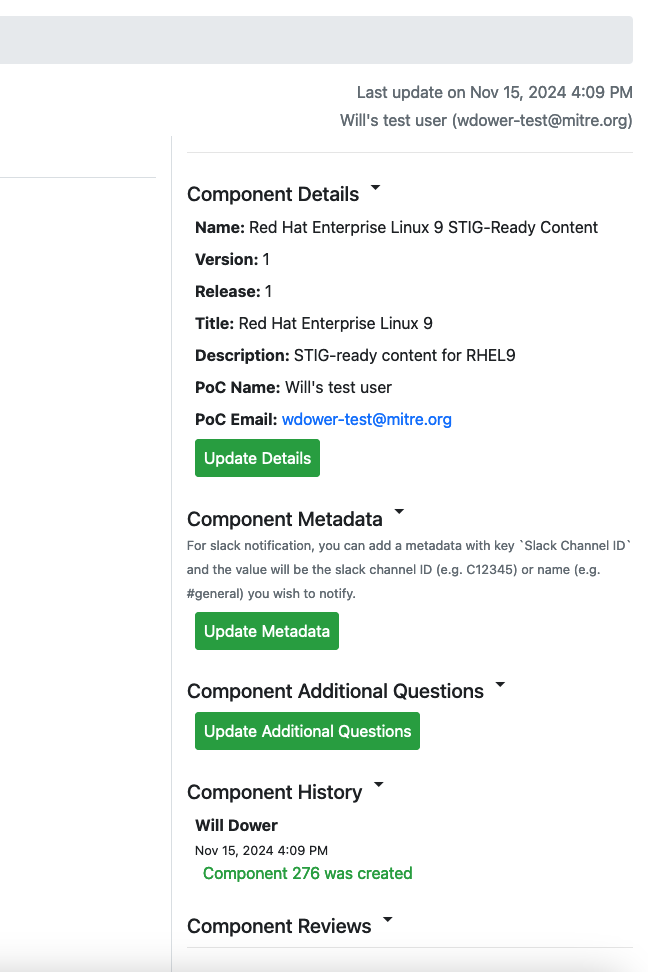
Task: Click the Update Metadata button
Action: 266,631
